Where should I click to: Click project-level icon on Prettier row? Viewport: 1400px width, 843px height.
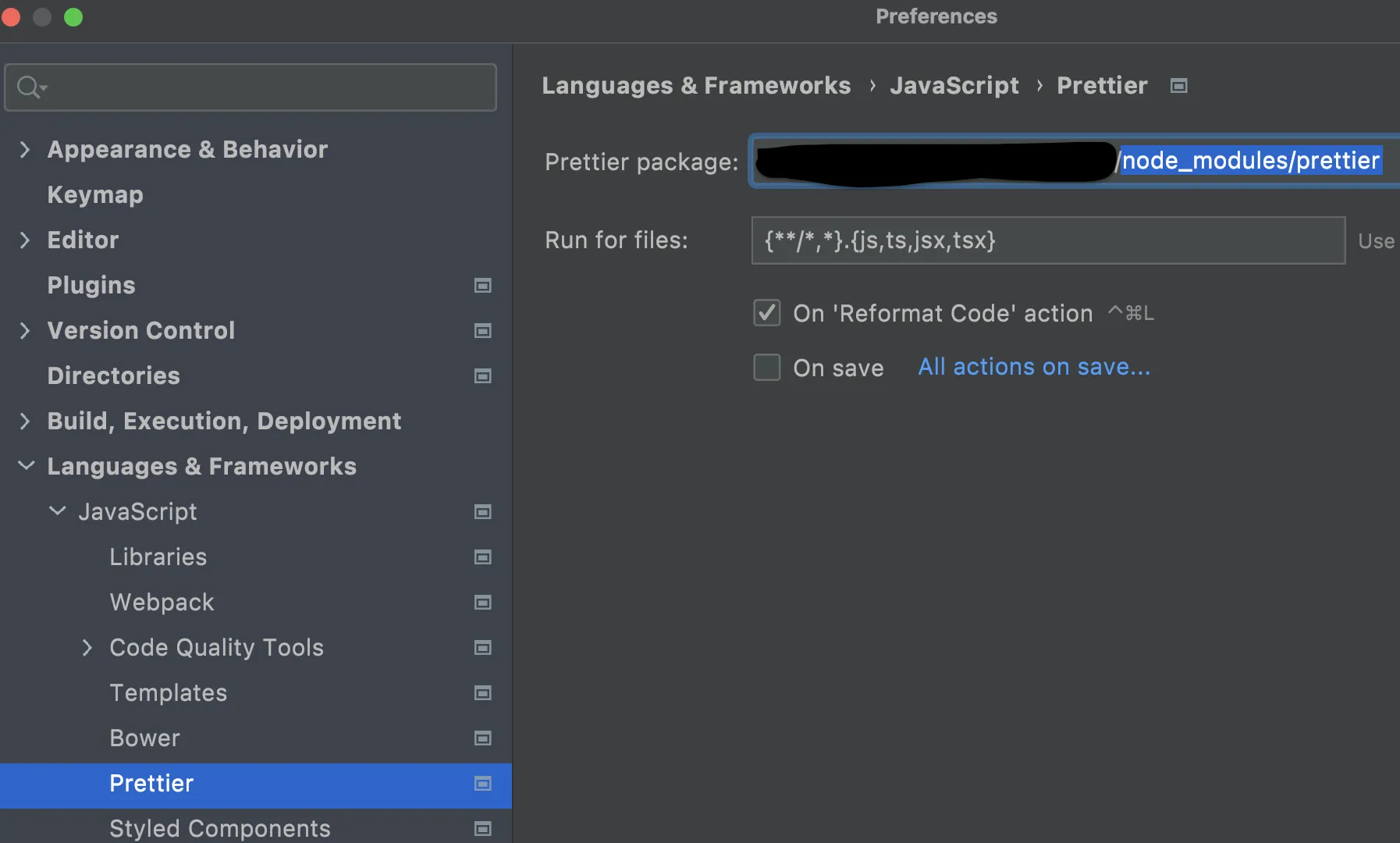click(x=483, y=784)
